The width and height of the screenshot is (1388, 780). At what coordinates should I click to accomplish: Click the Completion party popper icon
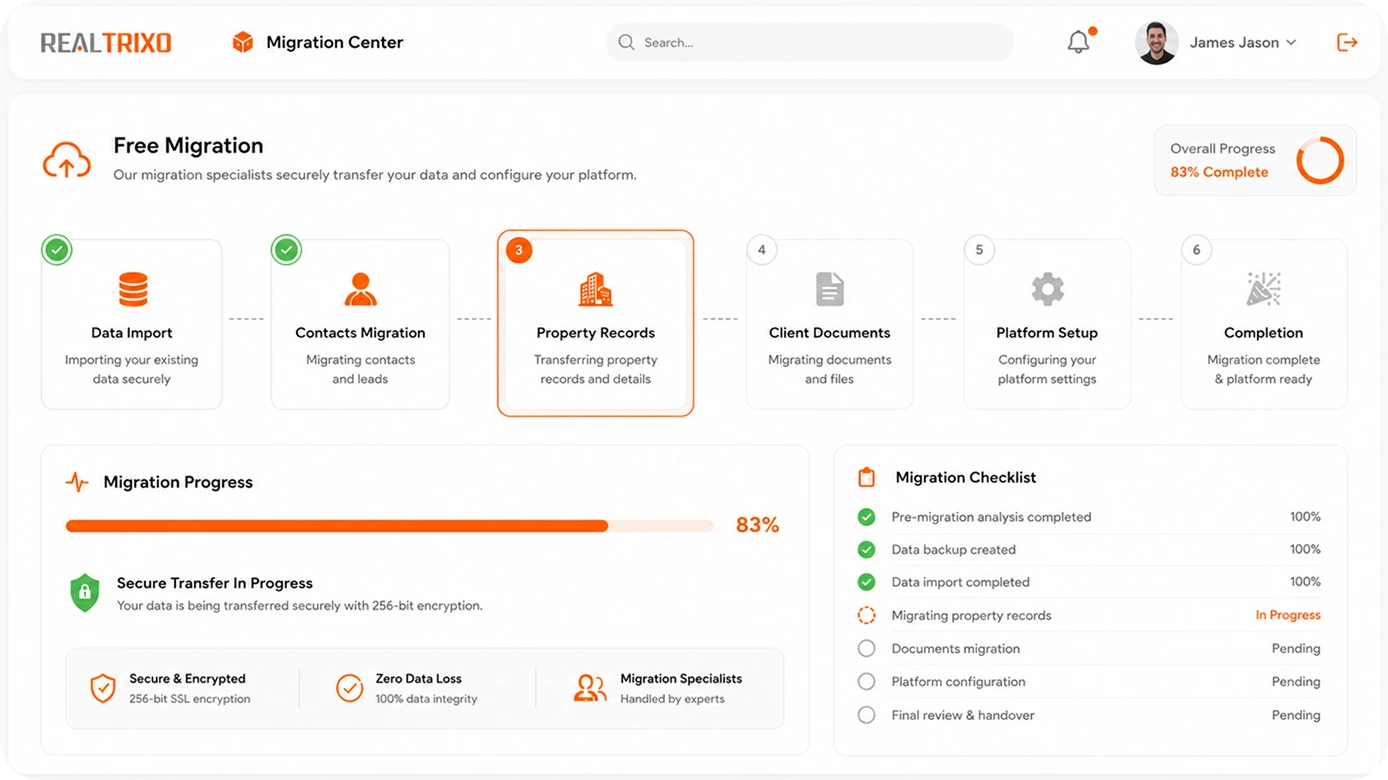click(1263, 289)
